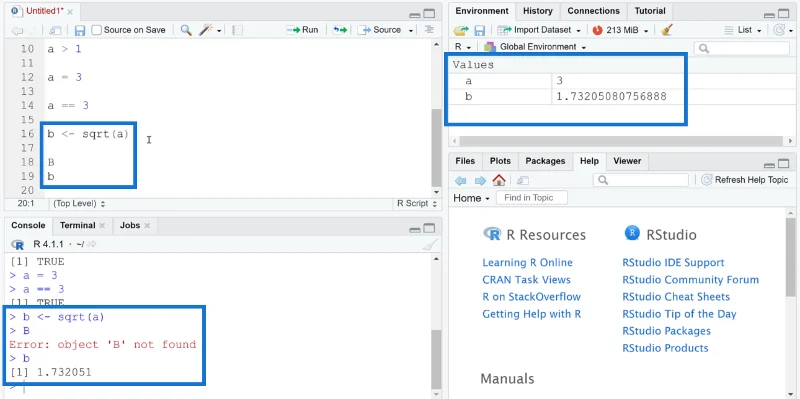Open the R on StackOverflow link

coord(532,296)
